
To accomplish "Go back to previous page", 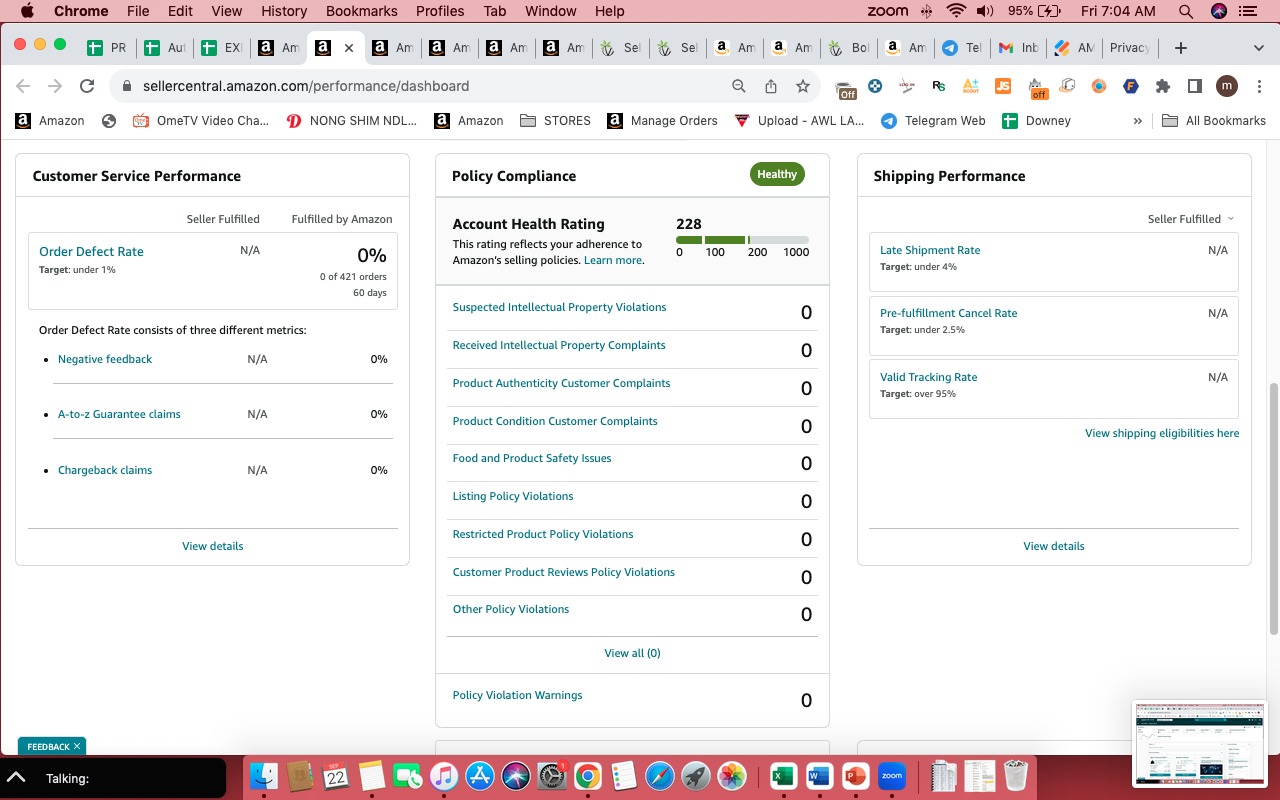I will click(x=23, y=86).
